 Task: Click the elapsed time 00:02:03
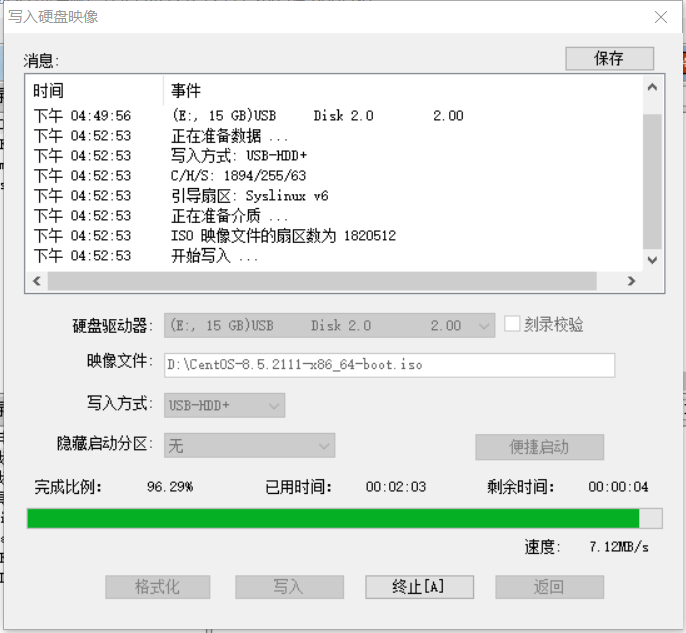click(396, 486)
